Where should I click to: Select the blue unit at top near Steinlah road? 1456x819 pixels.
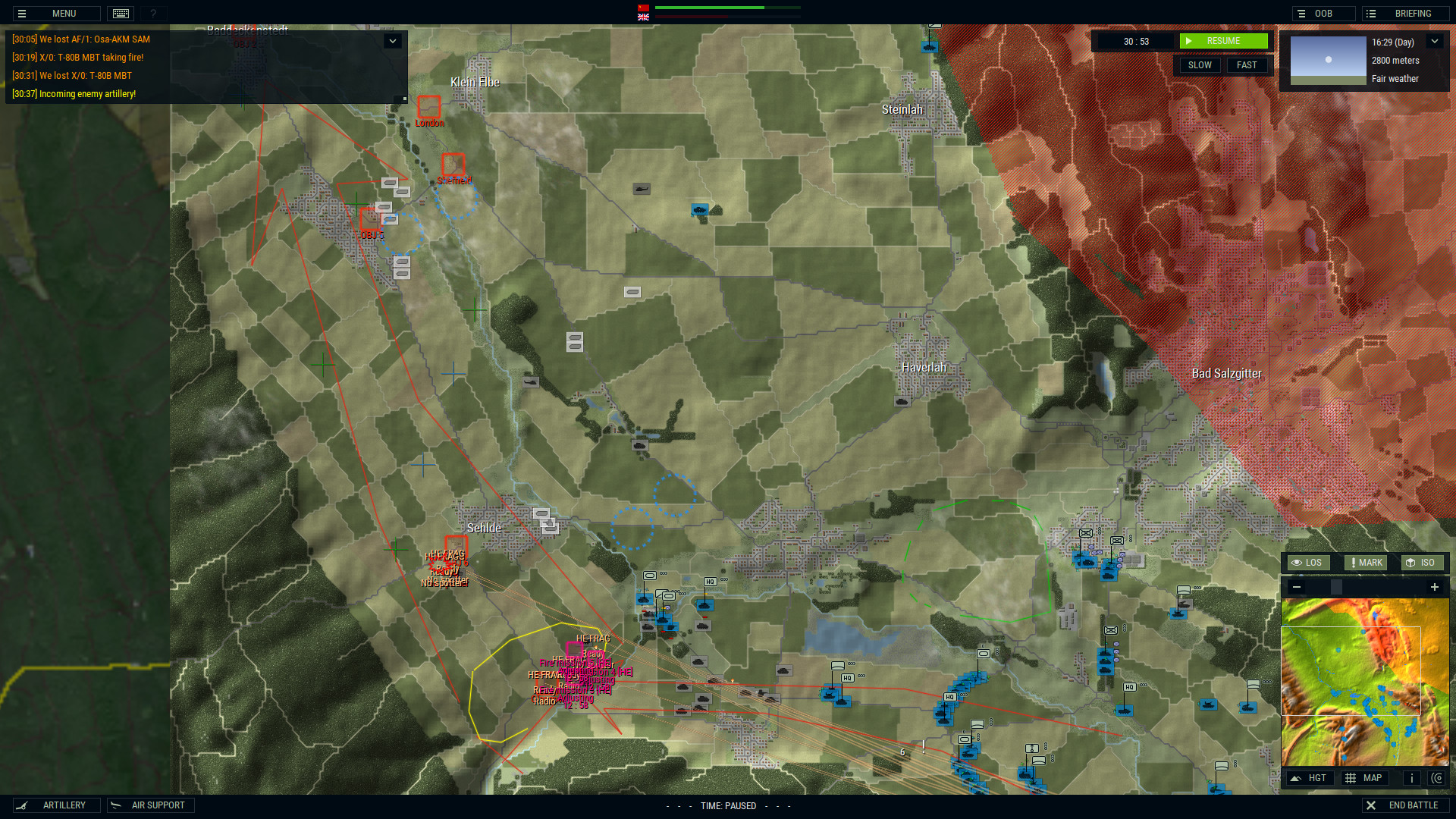tap(930, 46)
